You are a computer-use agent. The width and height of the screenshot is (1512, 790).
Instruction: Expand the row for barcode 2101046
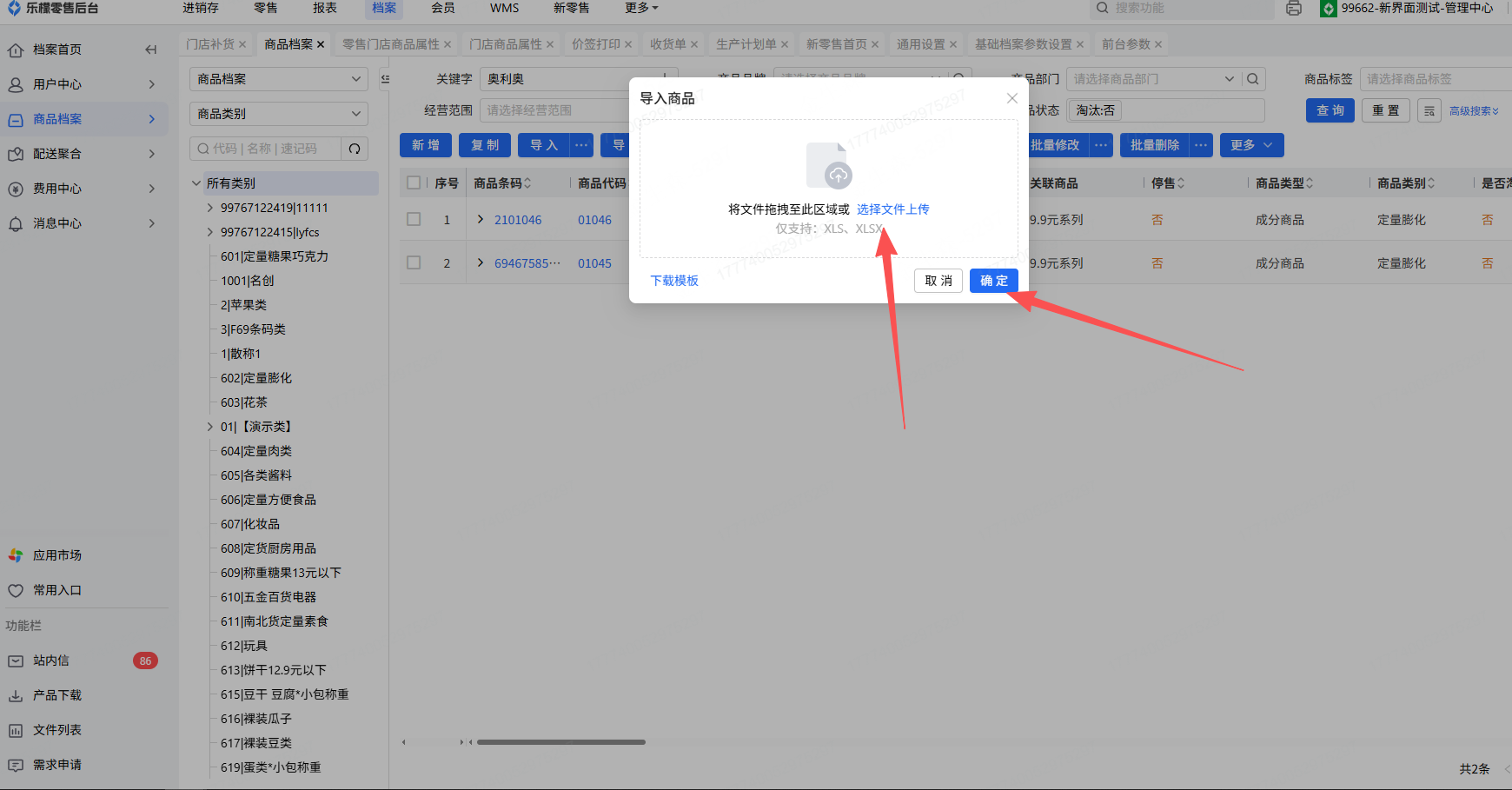coord(481,219)
